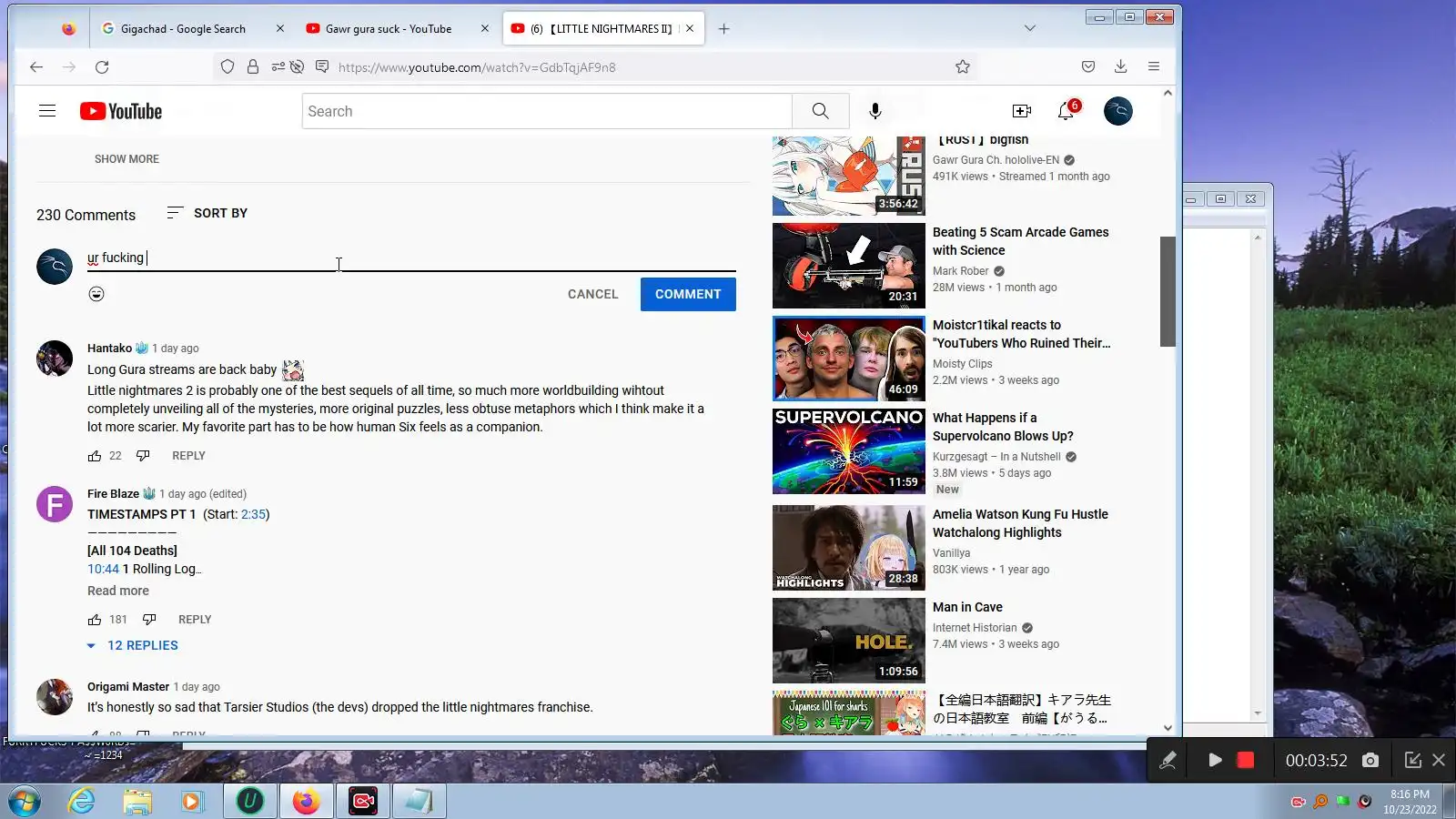Cancel the comment draft
This screenshot has width=1456, height=819.
tap(592, 294)
